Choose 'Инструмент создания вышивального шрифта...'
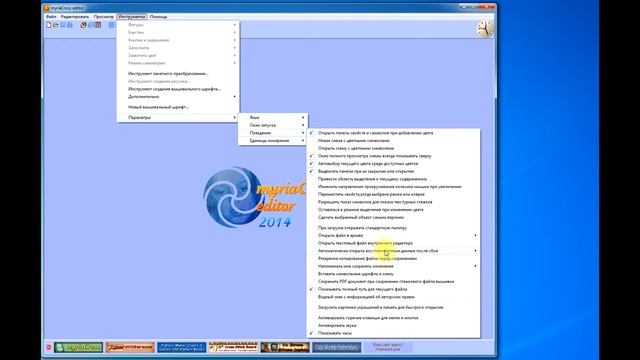 178,89
